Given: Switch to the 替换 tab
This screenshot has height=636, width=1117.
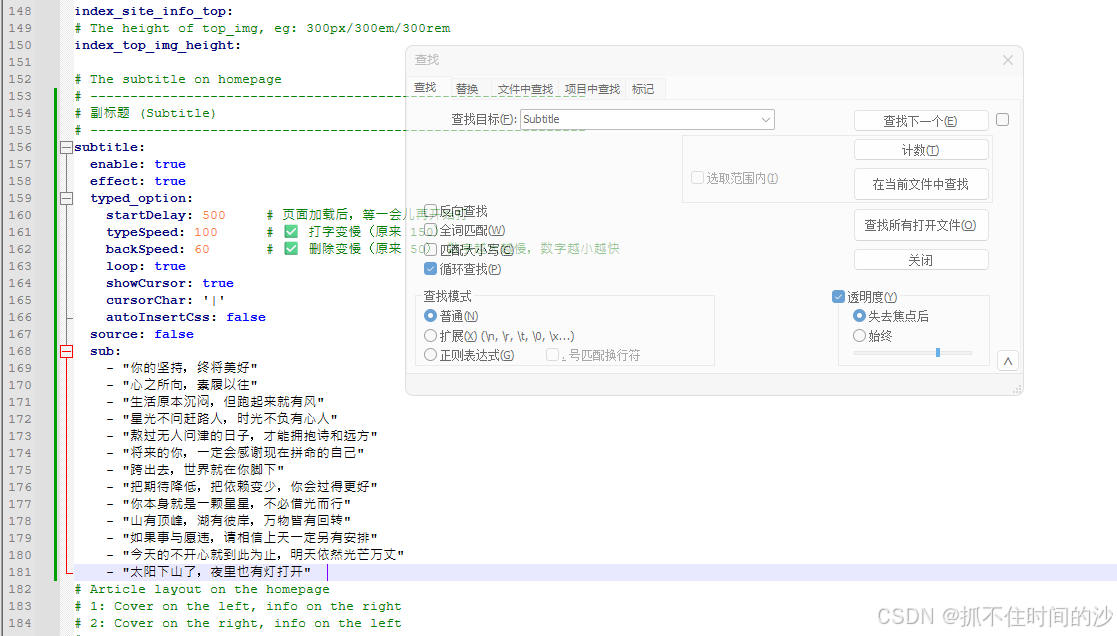Looking at the screenshot, I should 467,89.
